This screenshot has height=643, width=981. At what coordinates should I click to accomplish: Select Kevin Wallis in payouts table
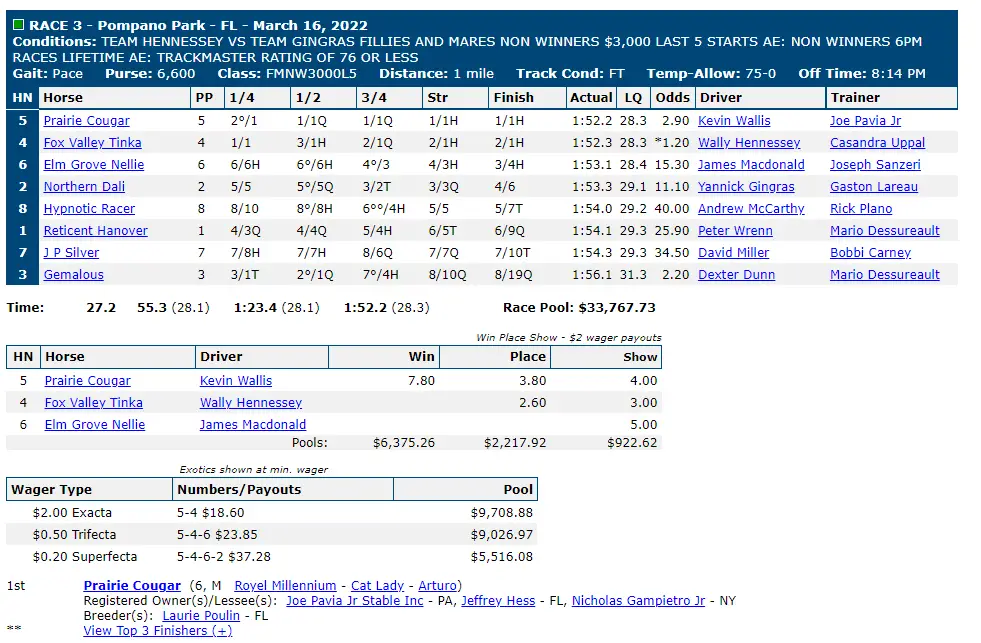pos(236,380)
